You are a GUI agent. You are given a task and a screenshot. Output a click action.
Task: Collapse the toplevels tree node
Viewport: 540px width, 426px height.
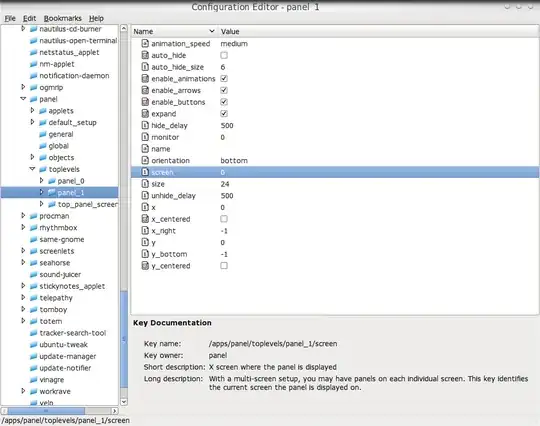(x=32, y=169)
